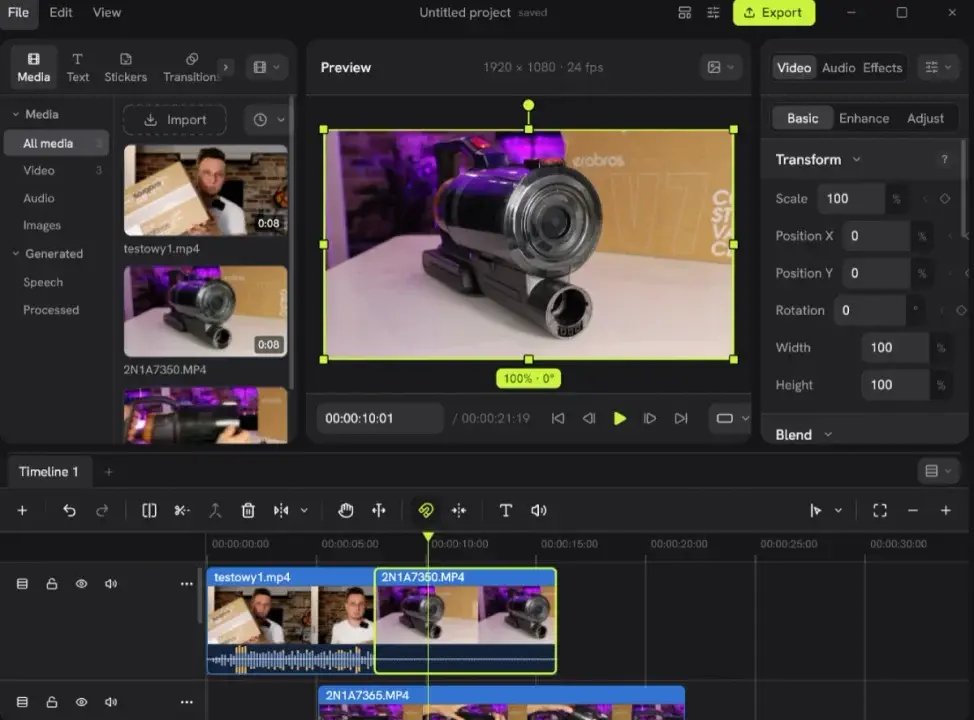Open the preview image options dropdown
The image size is (974, 720).
[721, 67]
